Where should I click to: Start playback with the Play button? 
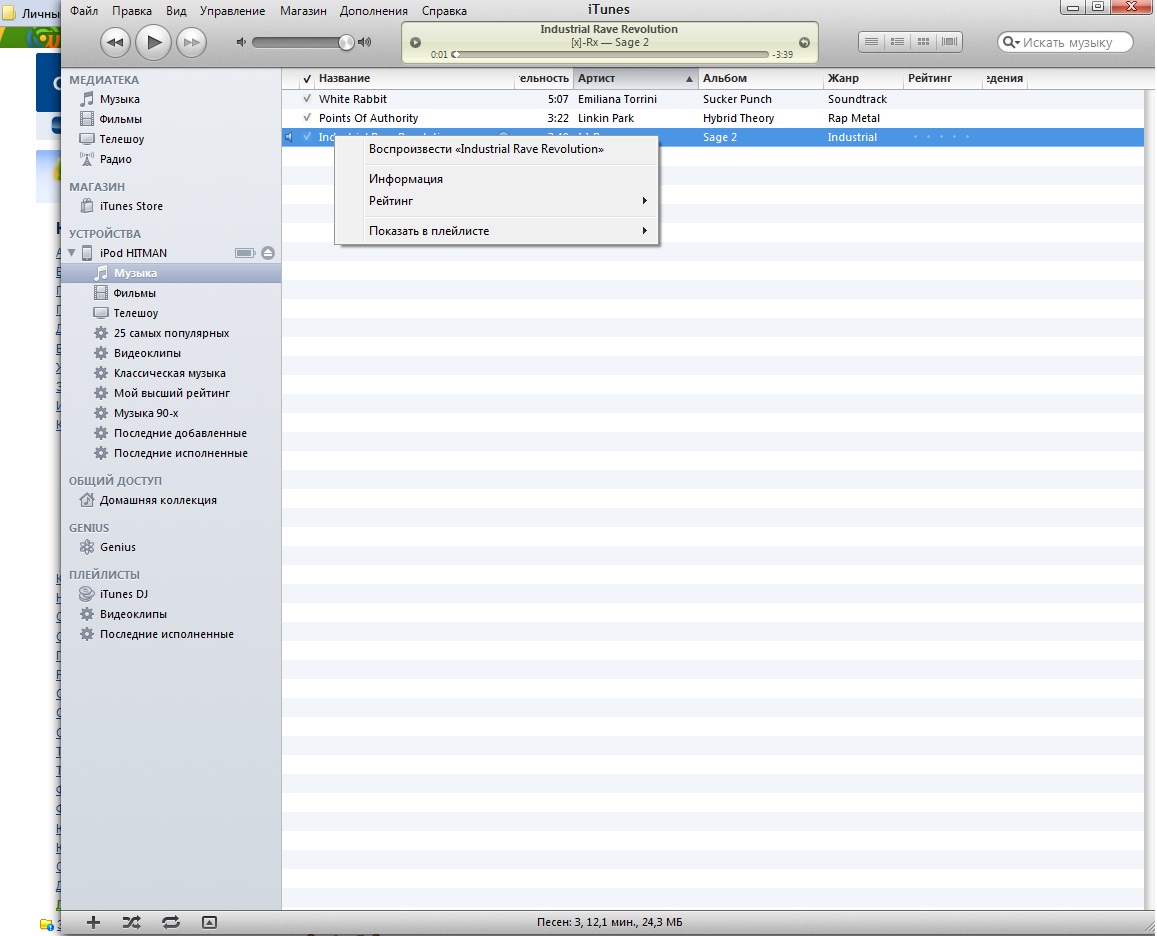[153, 42]
